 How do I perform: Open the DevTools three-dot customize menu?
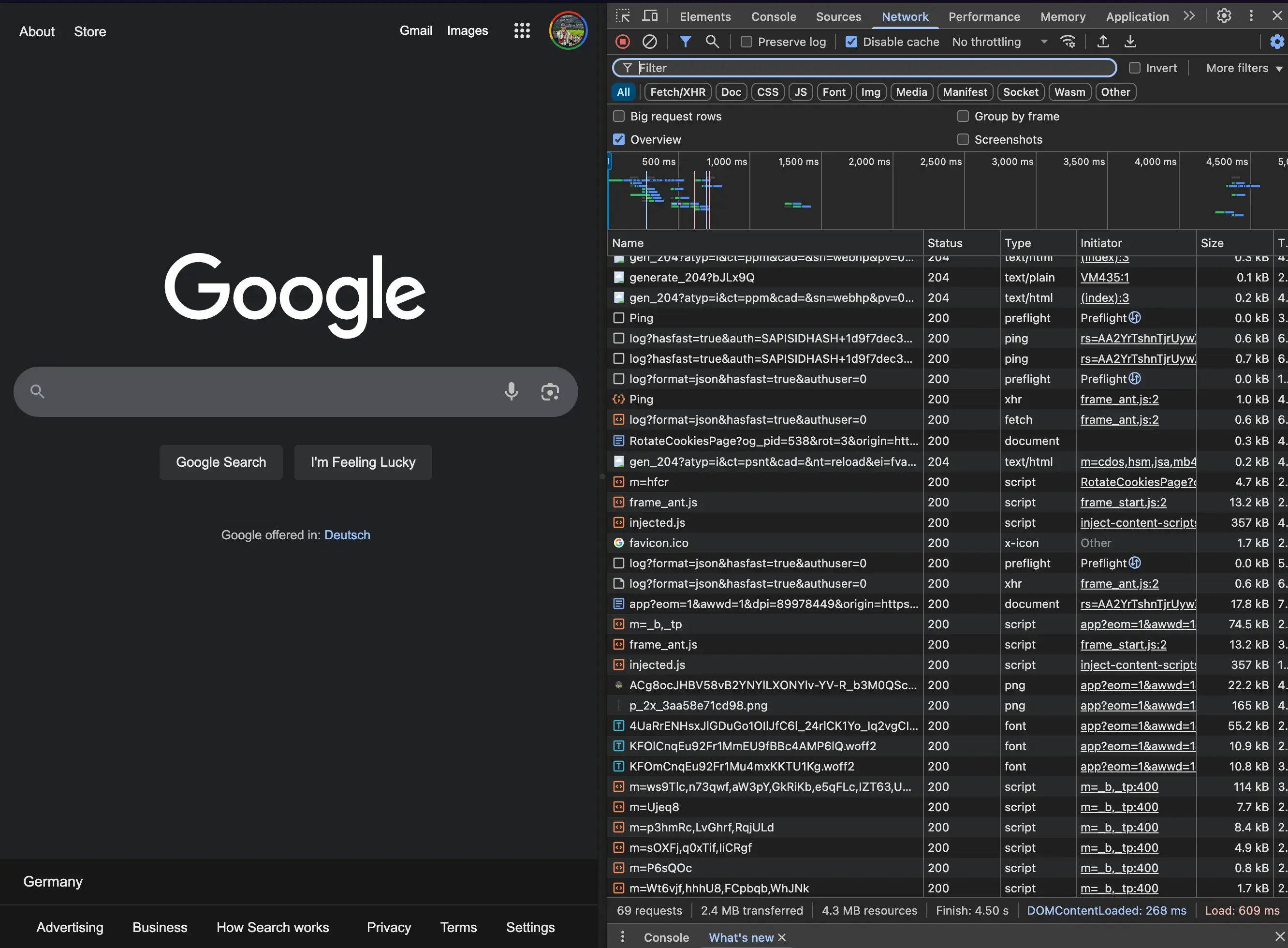point(1251,16)
